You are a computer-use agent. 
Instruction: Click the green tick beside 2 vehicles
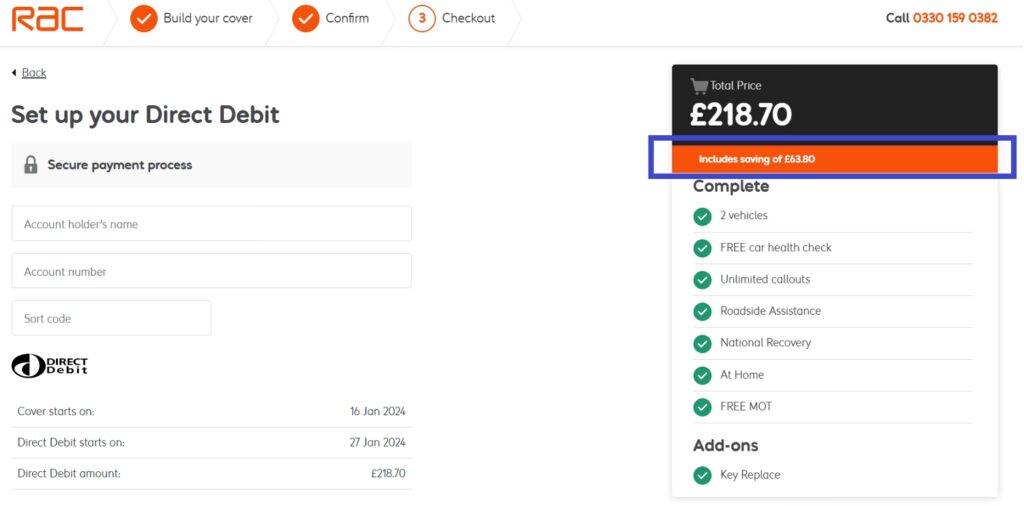(703, 216)
